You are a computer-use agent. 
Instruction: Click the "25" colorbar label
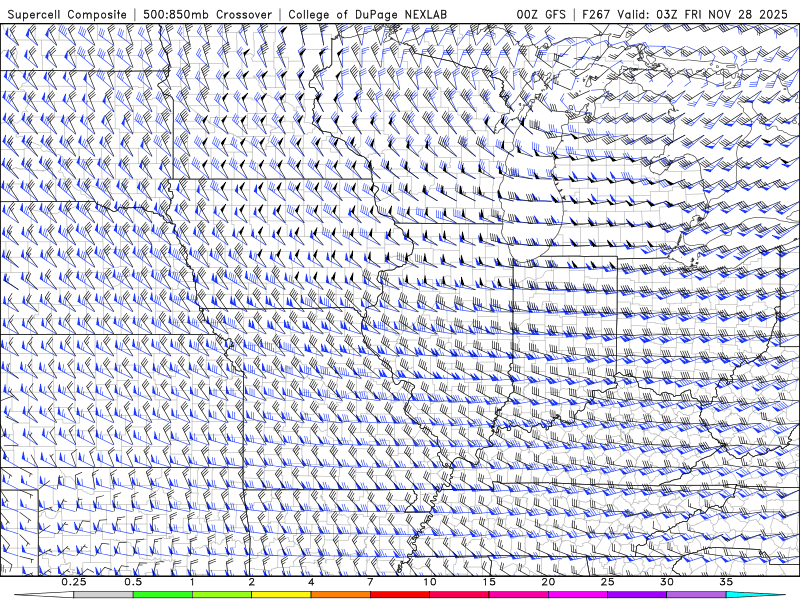click(607, 582)
